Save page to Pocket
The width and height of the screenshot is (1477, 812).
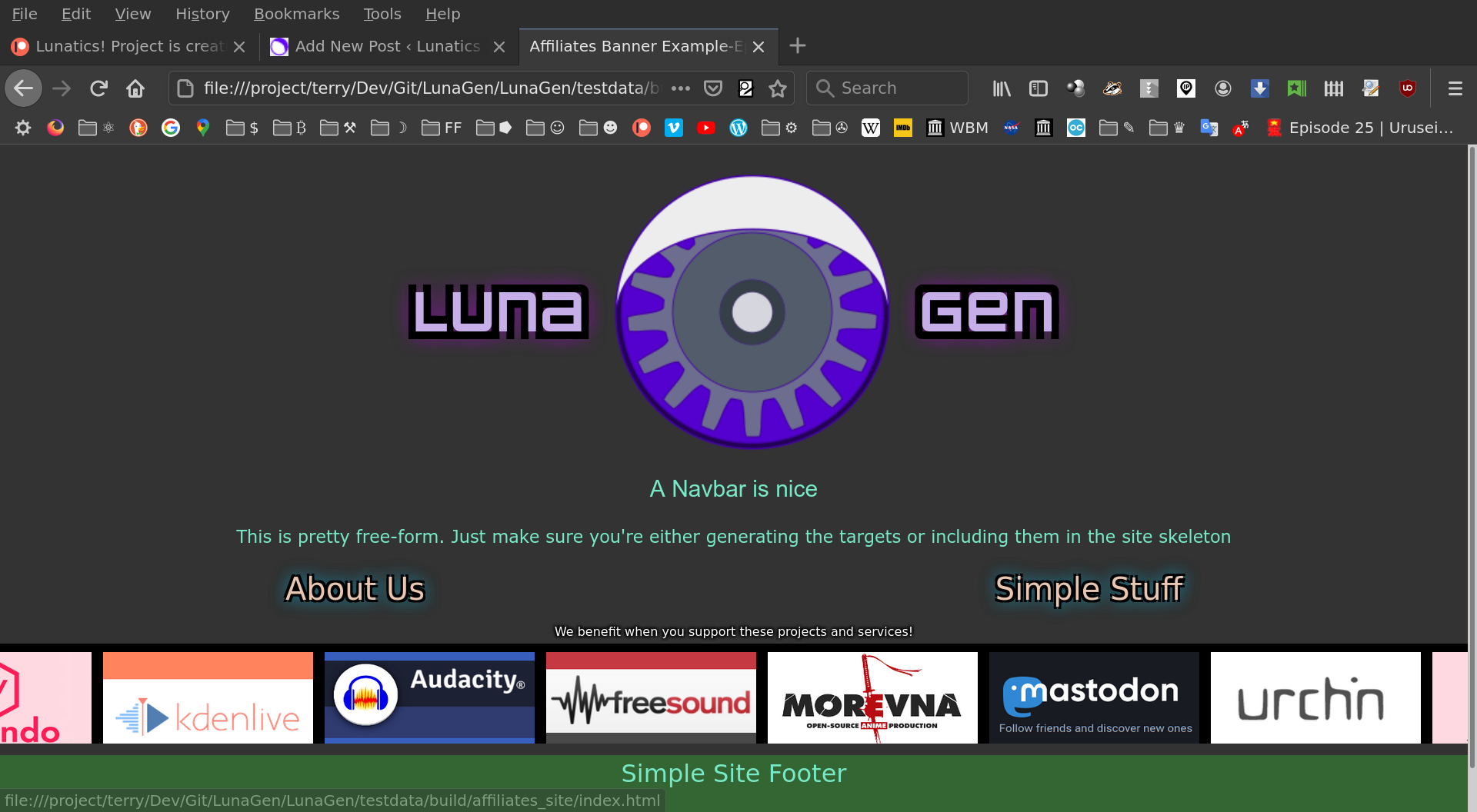click(x=713, y=88)
